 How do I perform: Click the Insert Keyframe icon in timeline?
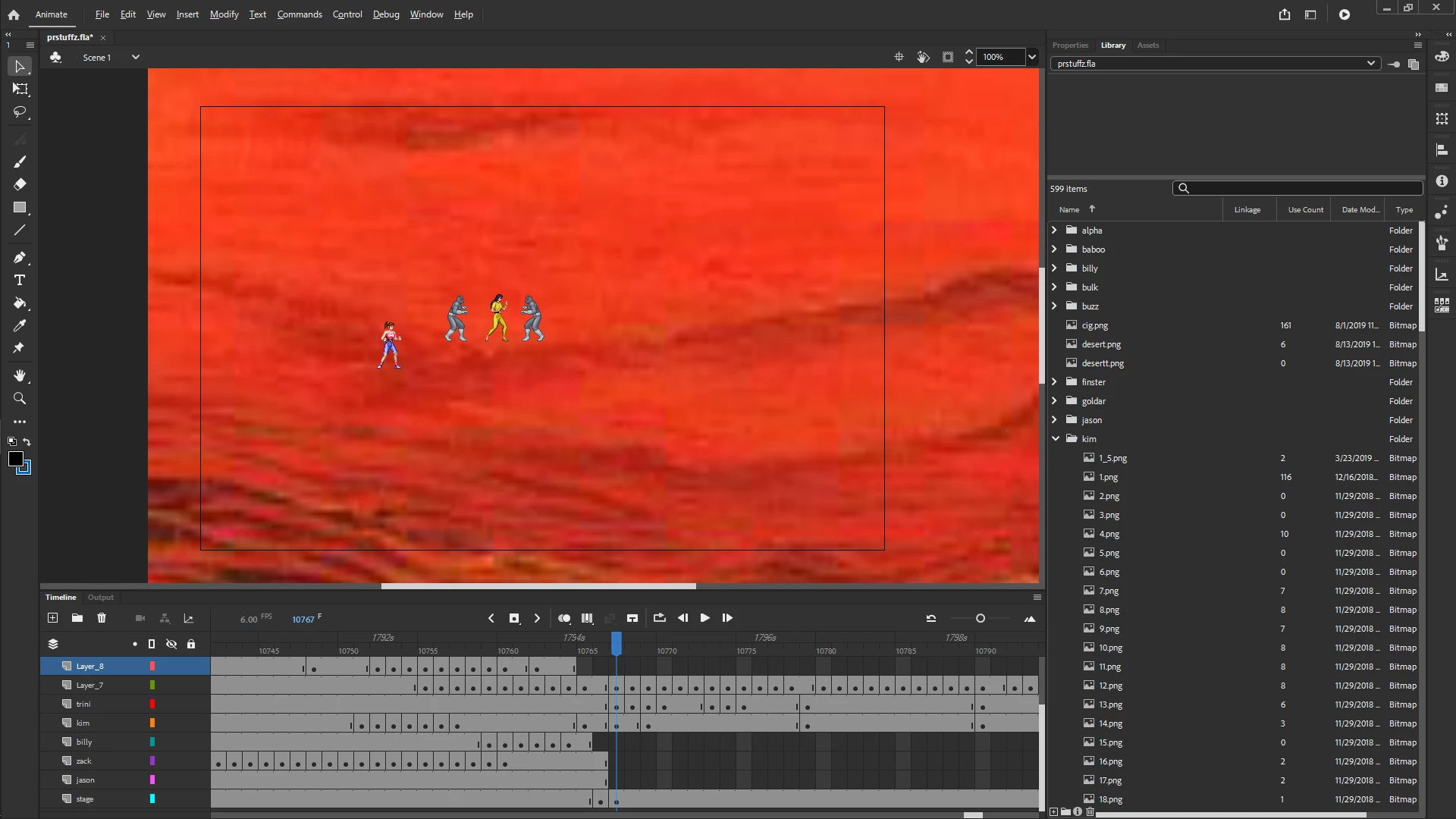514,619
